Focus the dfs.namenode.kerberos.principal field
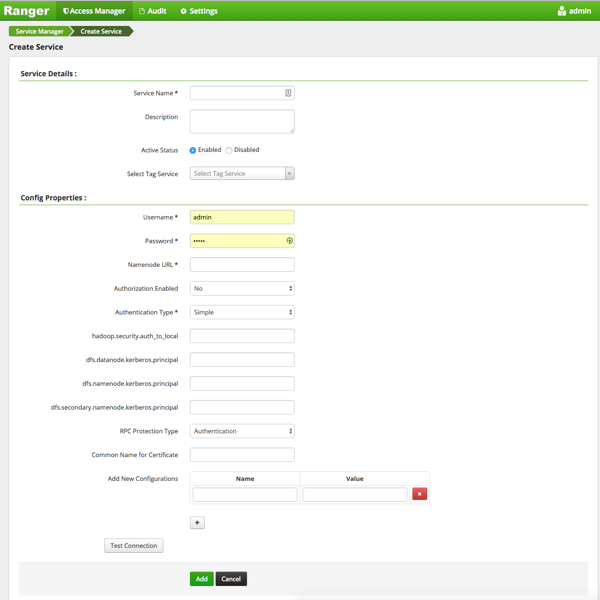This screenshot has height=600, width=600. point(242,383)
